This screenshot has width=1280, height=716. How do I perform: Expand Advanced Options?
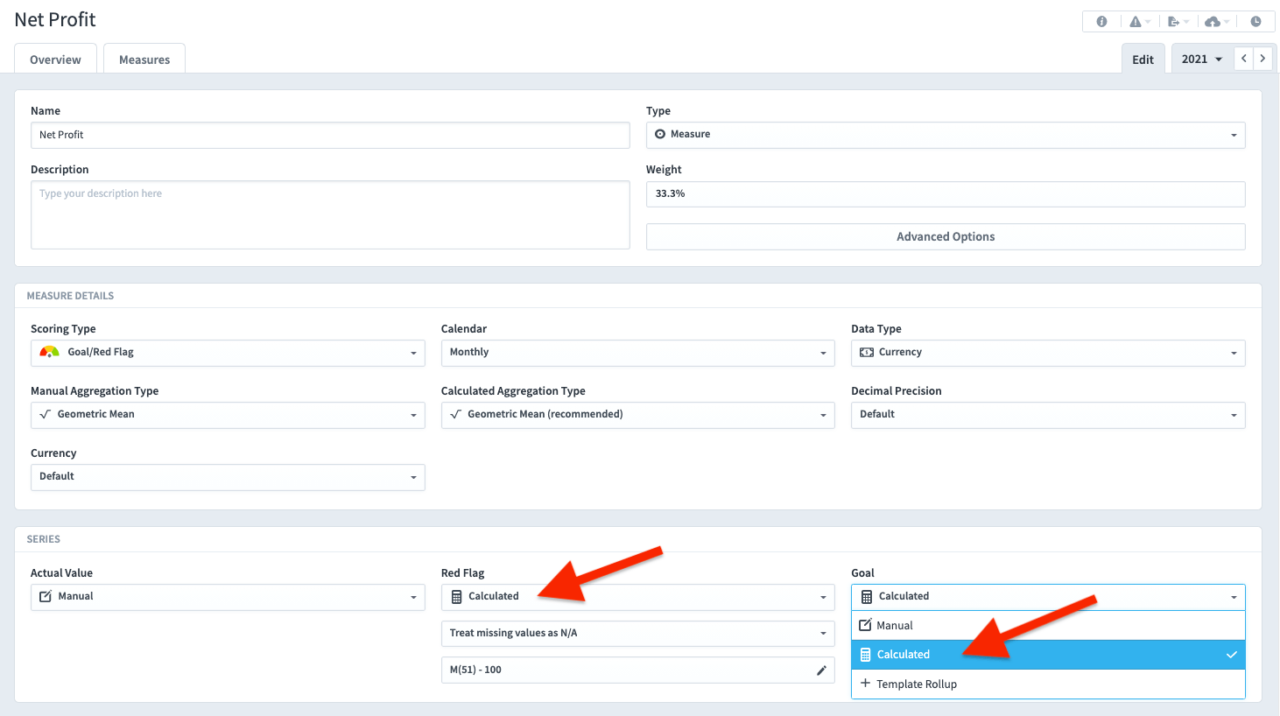pyautogui.click(x=945, y=236)
